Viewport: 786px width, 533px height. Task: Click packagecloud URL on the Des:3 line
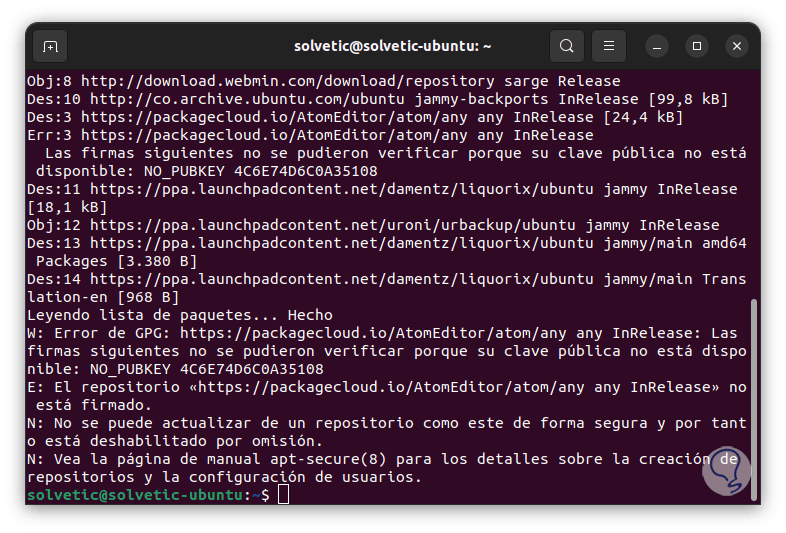click(274, 117)
